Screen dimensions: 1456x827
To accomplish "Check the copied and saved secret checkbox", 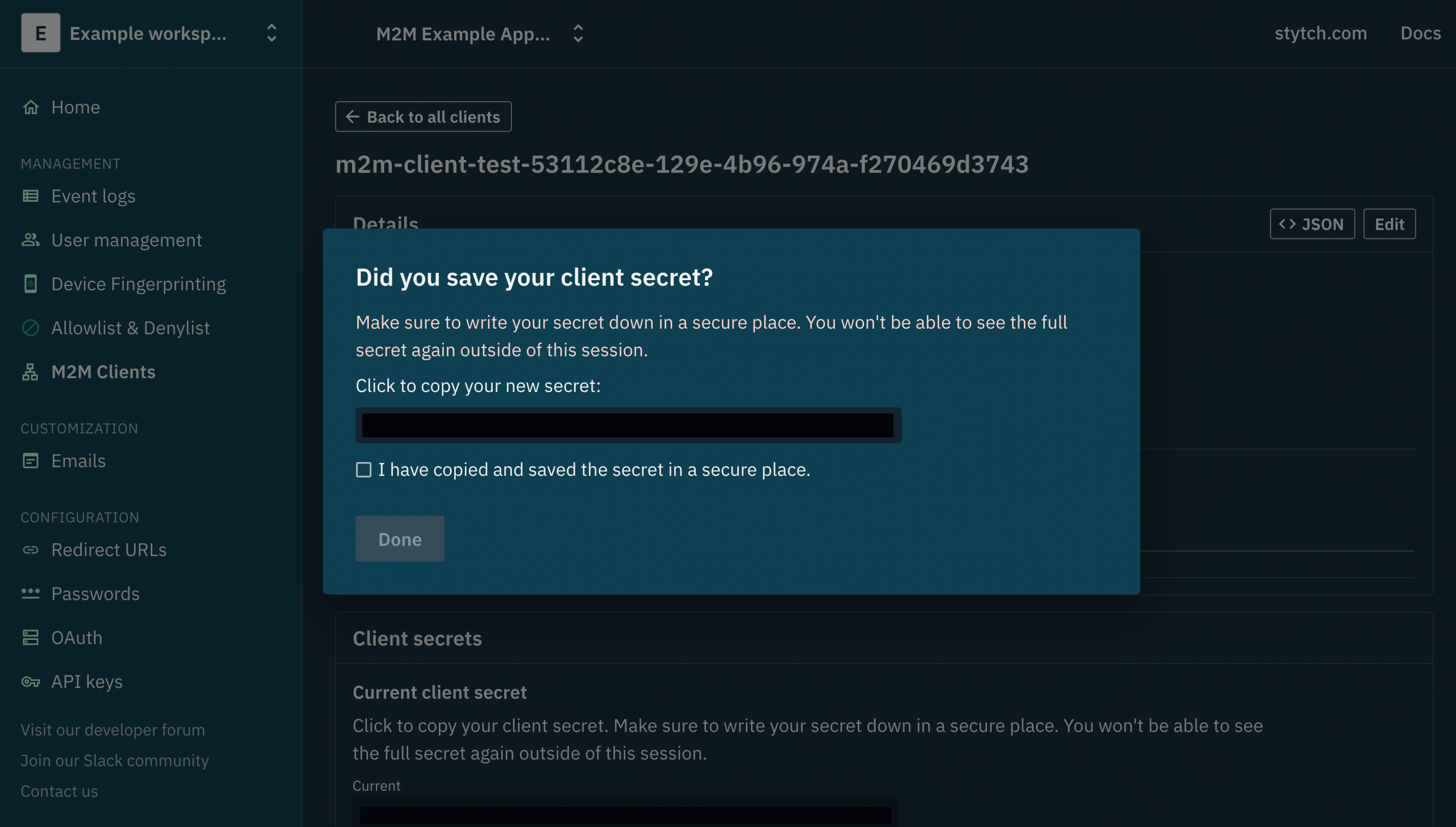I will point(363,470).
